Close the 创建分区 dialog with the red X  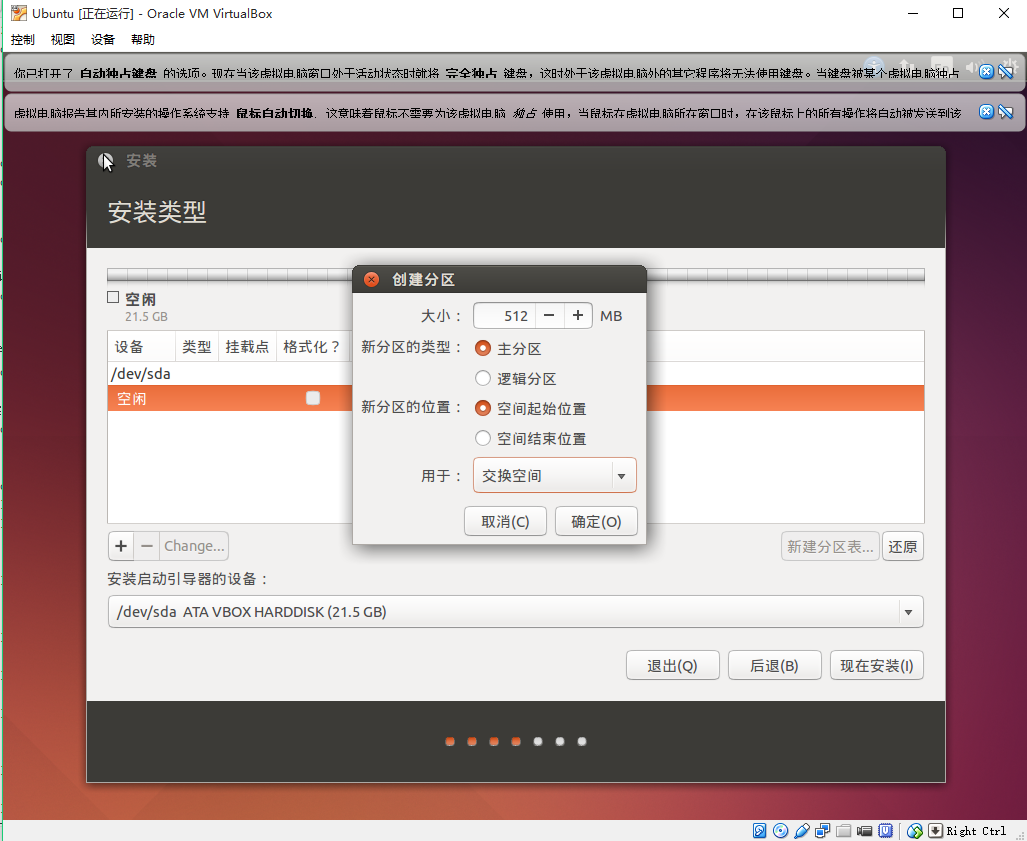(371, 280)
